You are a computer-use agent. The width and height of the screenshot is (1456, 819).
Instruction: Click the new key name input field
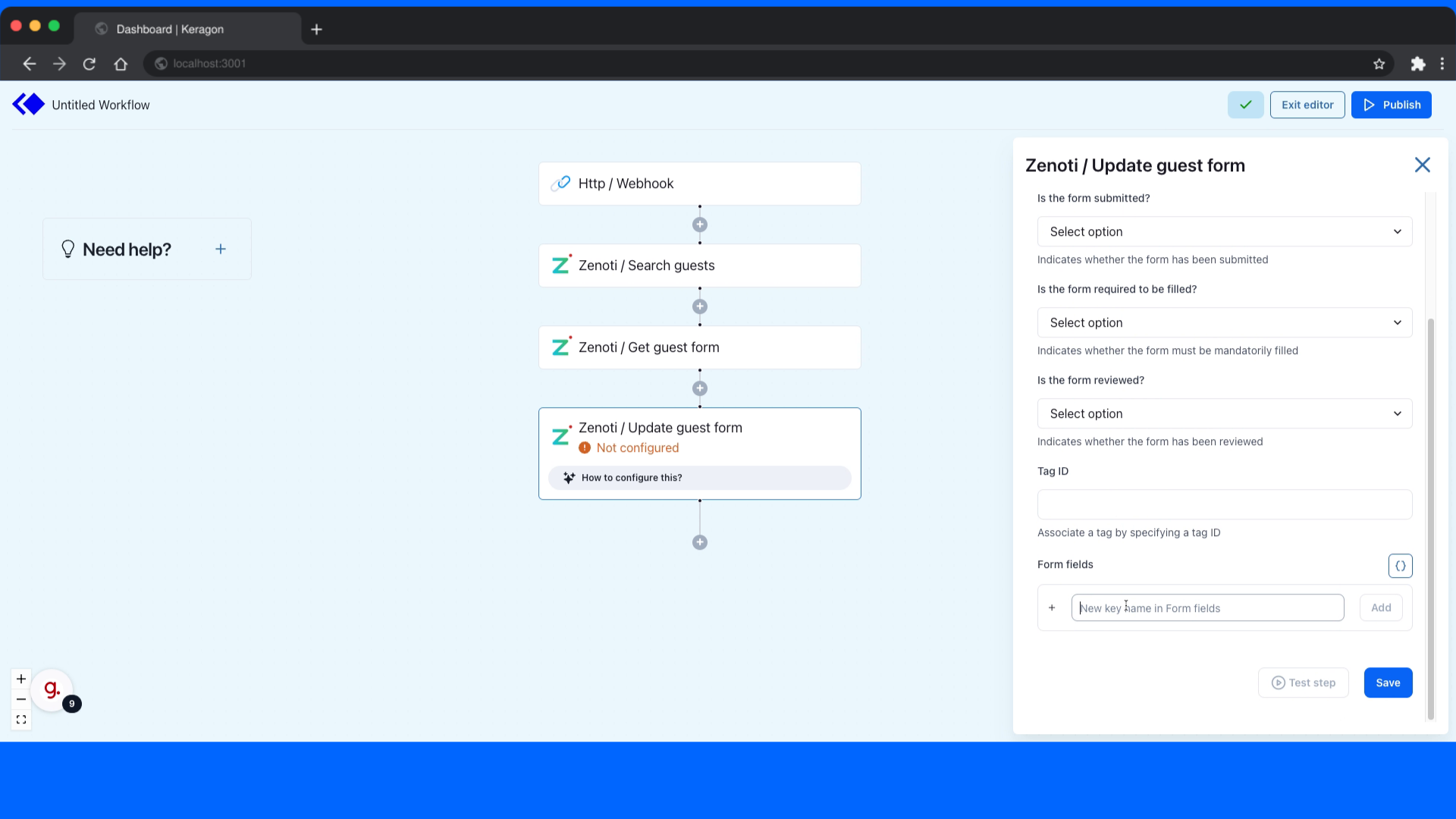1207,607
